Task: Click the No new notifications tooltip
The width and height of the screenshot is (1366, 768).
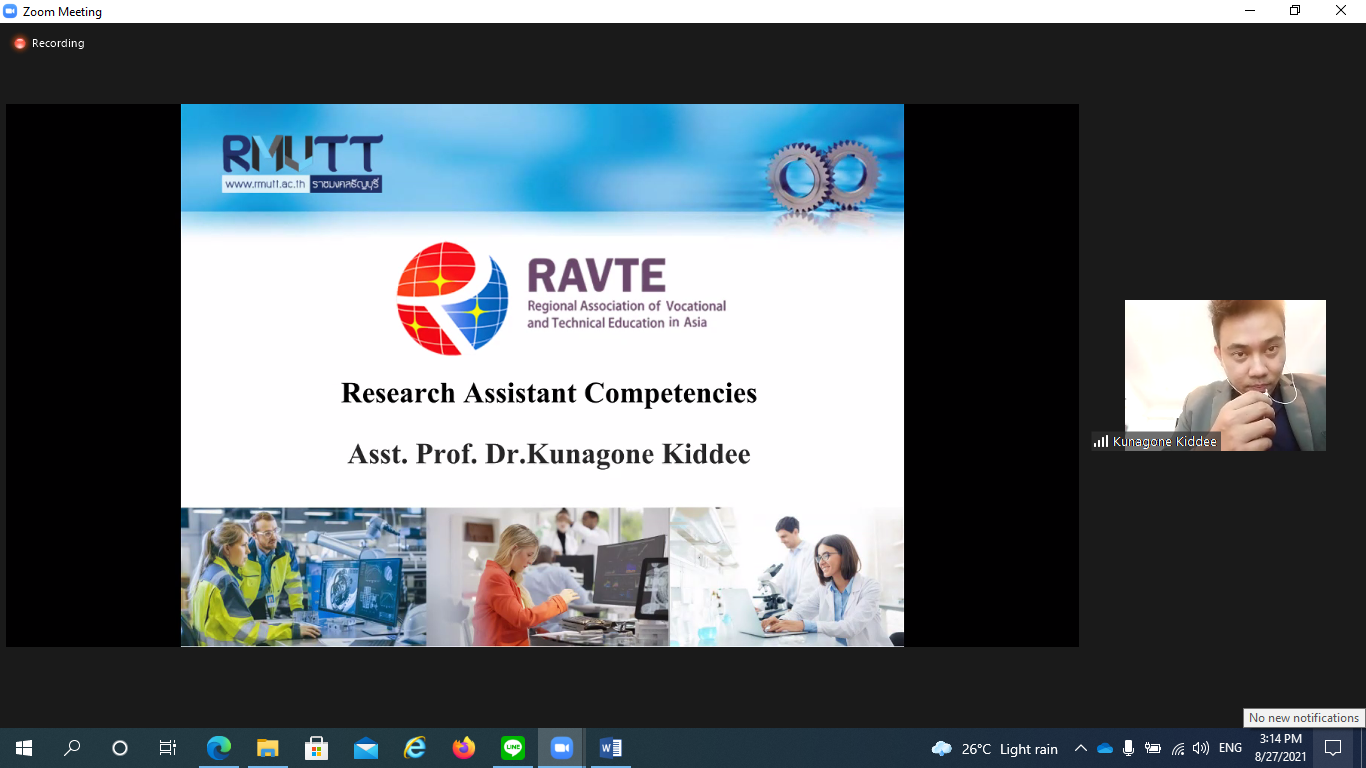Action: click(x=1304, y=717)
